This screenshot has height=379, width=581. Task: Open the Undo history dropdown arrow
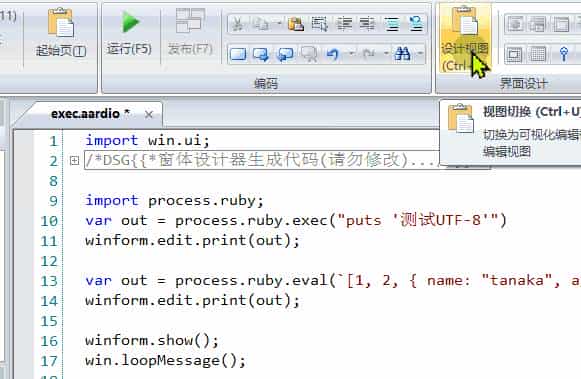click(x=351, y=54)
